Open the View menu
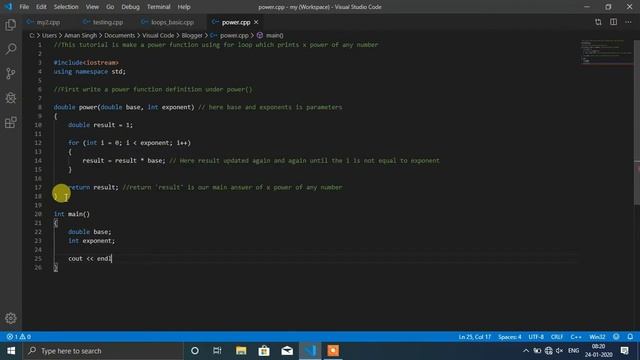This screenshot has height=360, width=640. pos(92,7)
